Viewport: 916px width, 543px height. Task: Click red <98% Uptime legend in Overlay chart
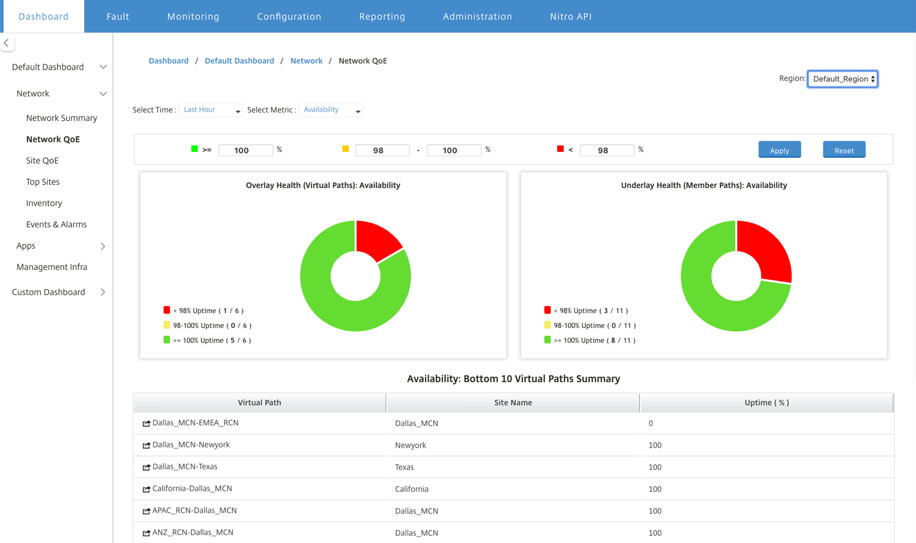click(x=203, y=311)
